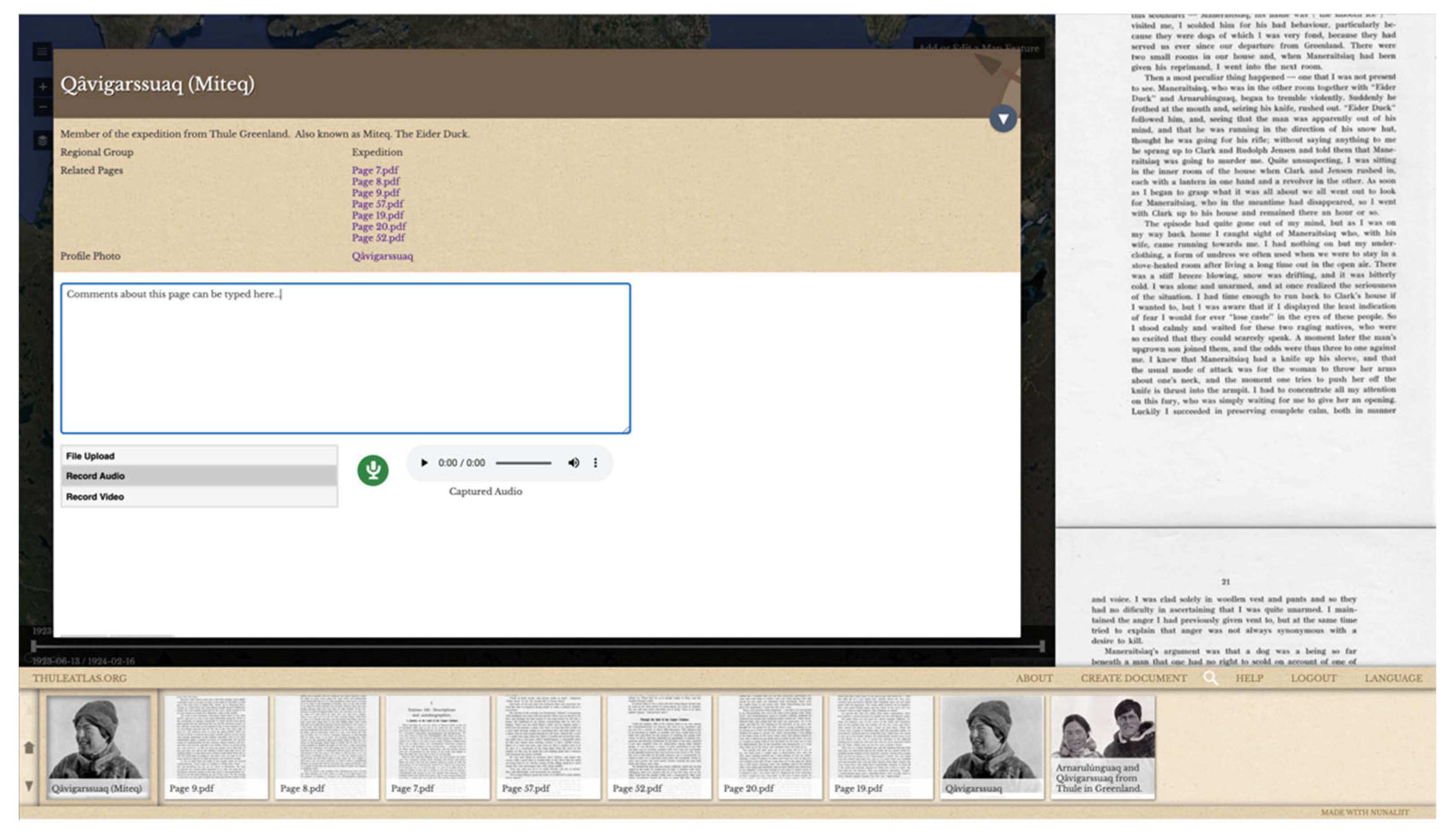This screenshot has width=1456, height=836.
Task: Open Qâvigarssuaq profile photo link
Action: coord(382,256)
